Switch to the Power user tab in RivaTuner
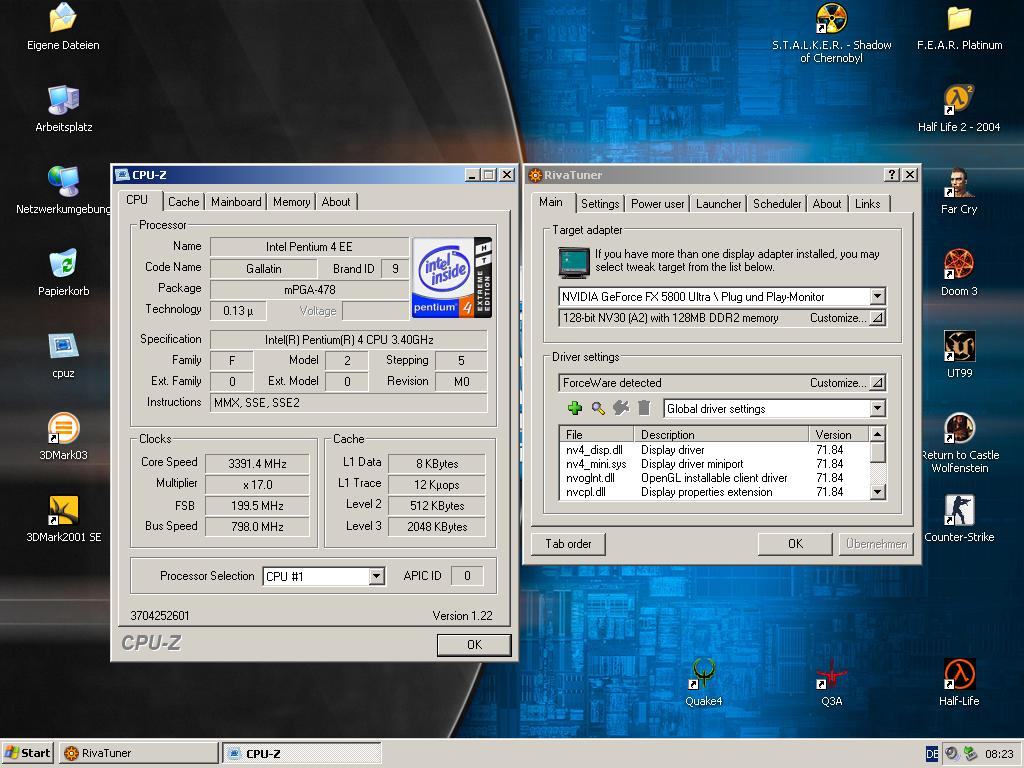Viewport: 1024px width, 768px height. pos(657,204)
